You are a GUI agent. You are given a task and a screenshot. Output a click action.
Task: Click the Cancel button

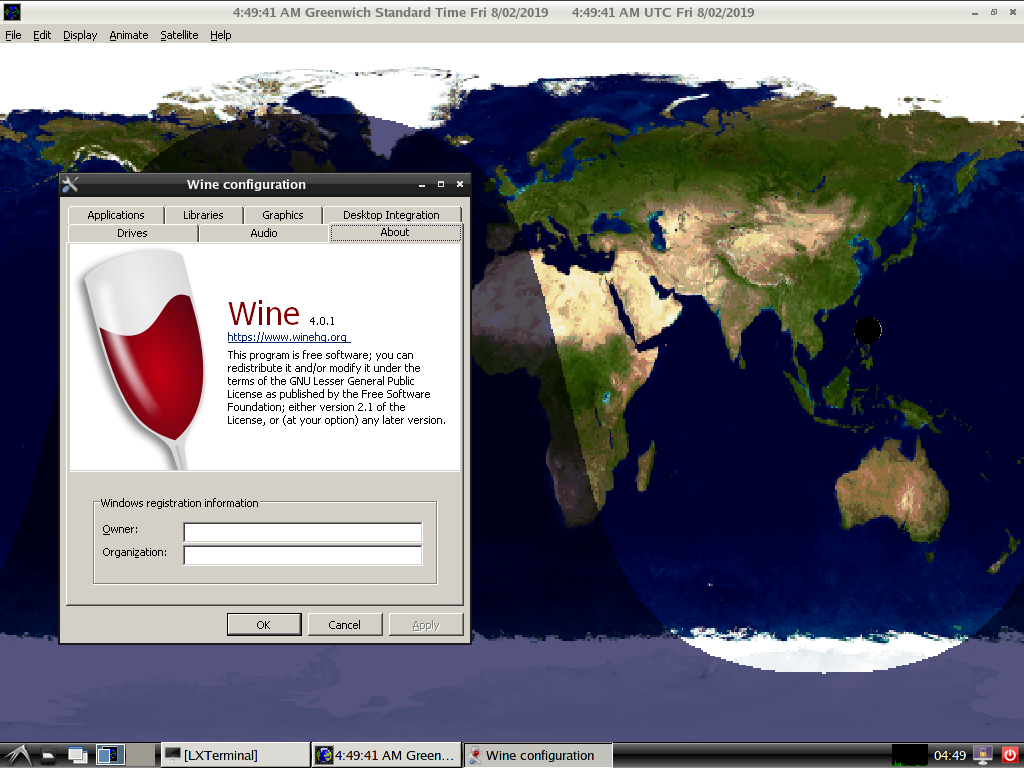344,625
